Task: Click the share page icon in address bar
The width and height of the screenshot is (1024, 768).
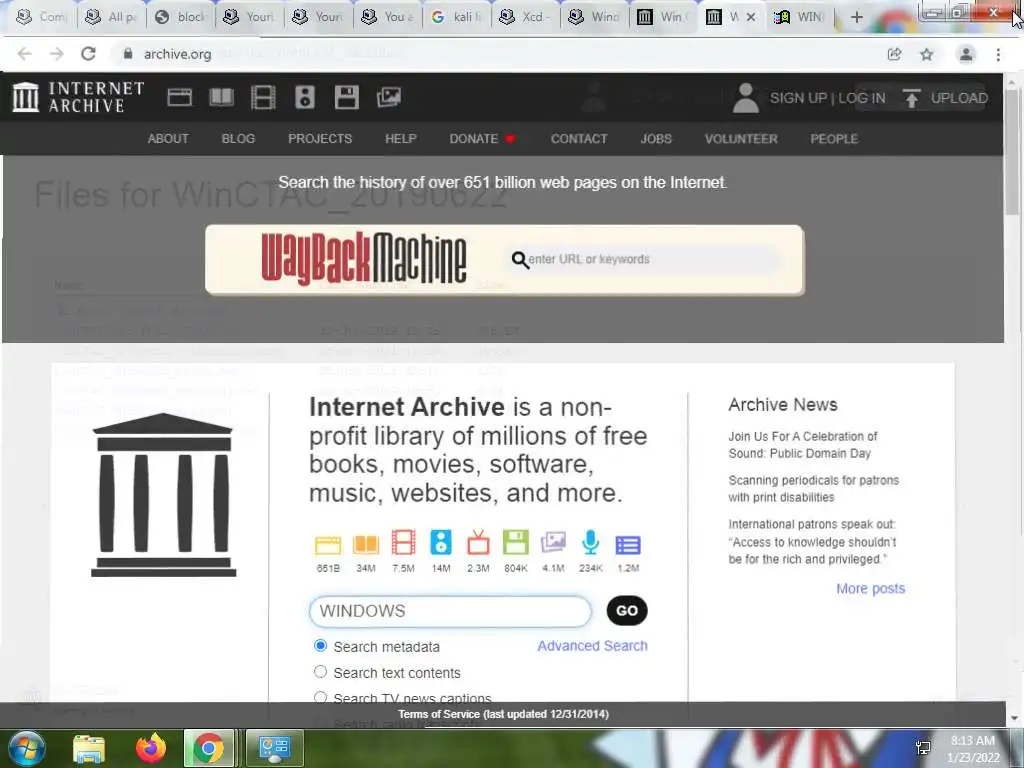Action: coord(895,54)
